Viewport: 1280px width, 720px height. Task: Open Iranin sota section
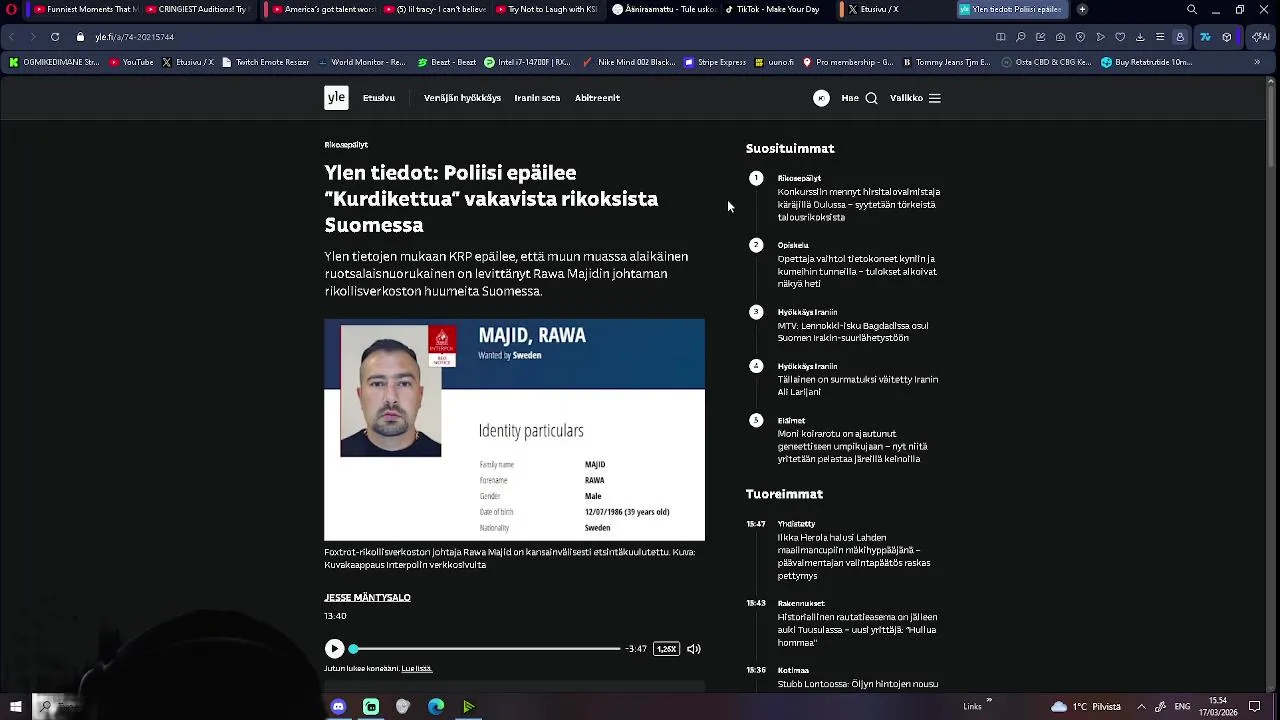tap(537, 98)
